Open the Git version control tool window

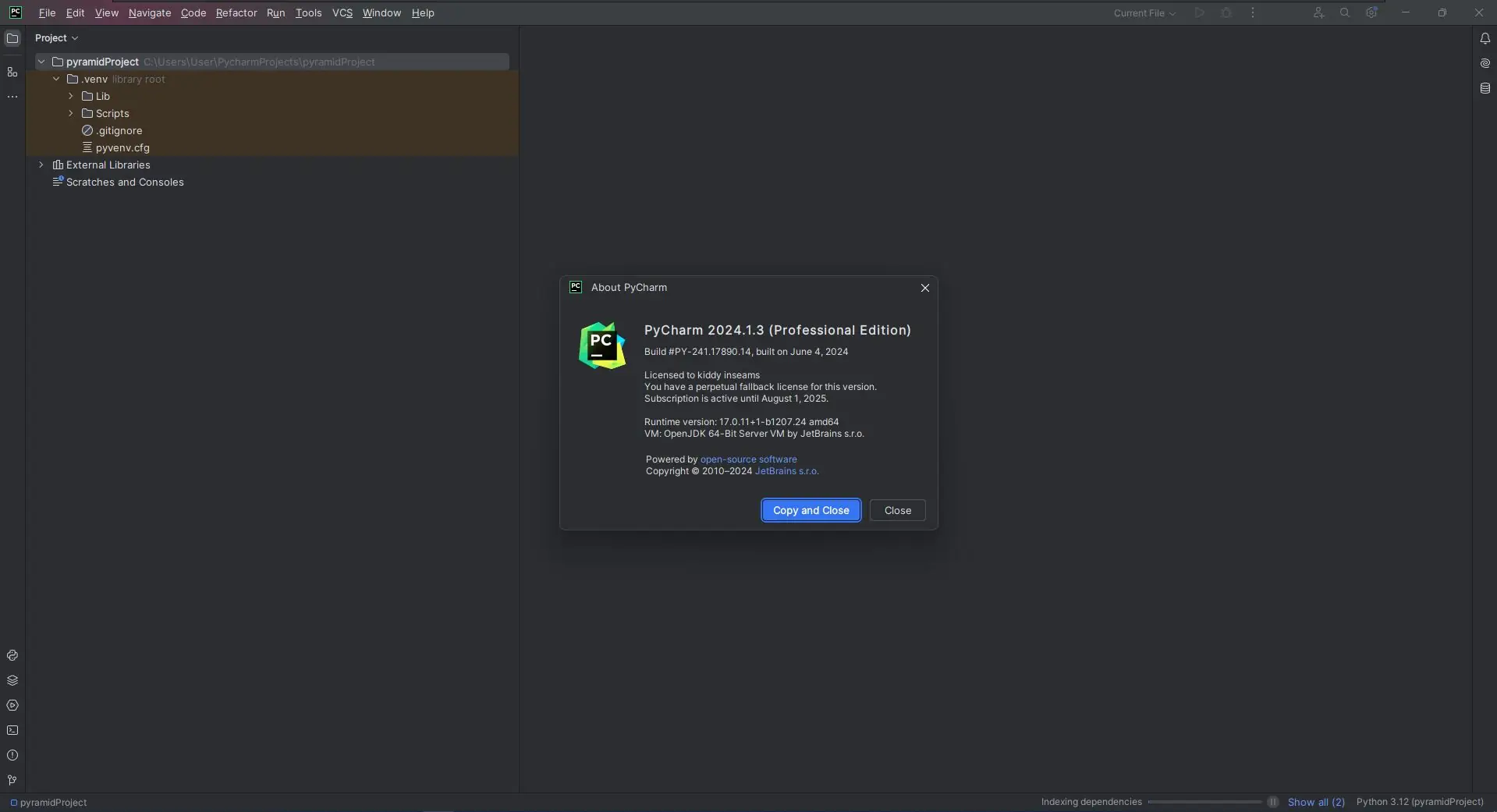pos(12,781)
